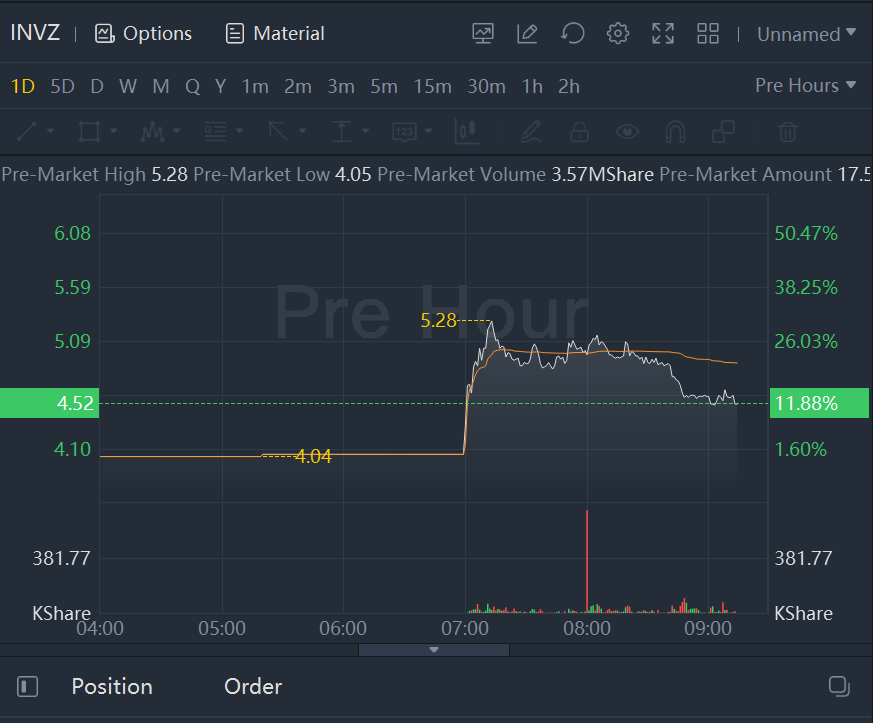Expand trend line tool dropdown arrow
The height and width of the screenshot is (723, 873).
tap(51, 131)
